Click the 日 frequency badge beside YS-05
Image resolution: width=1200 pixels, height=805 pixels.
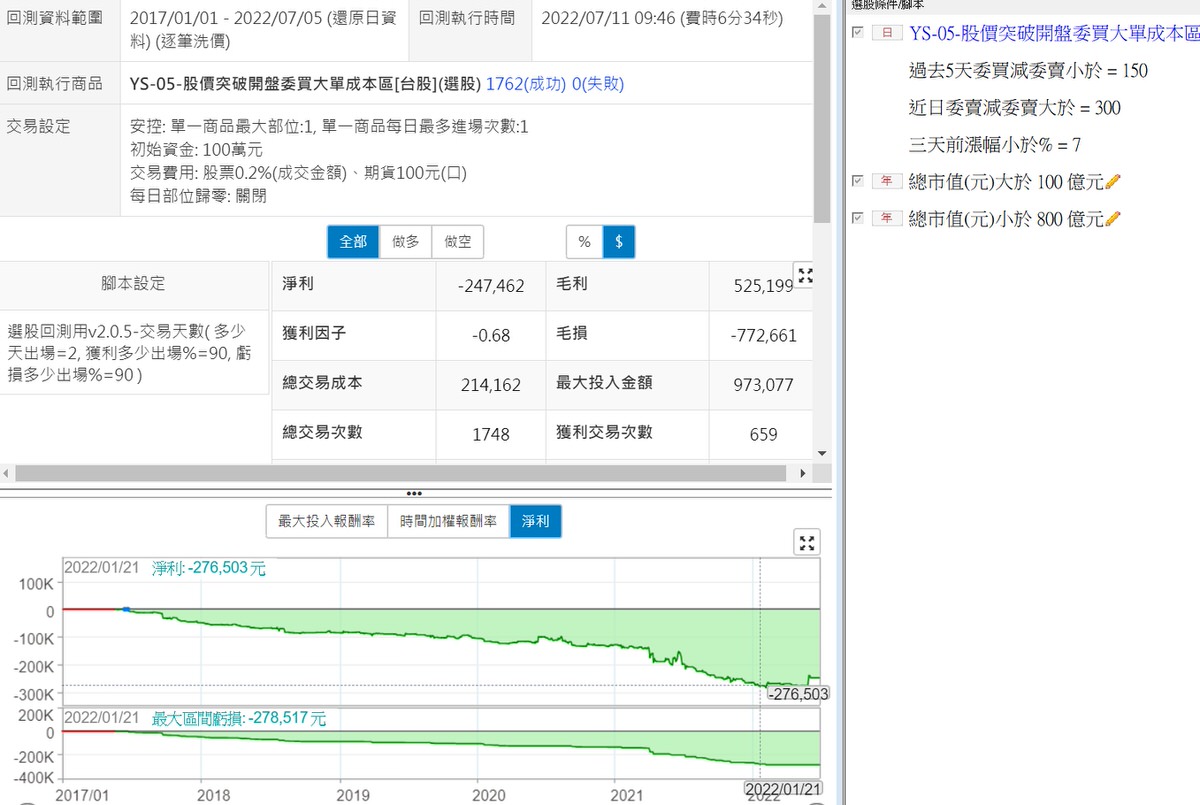(x=886, y=34)
